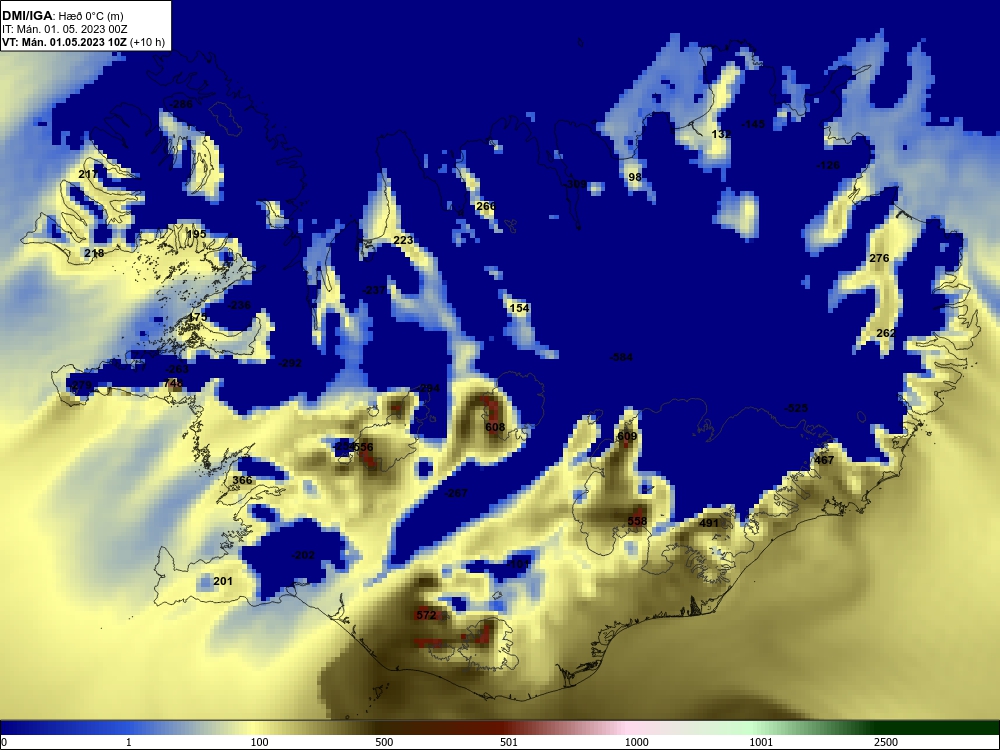Image resolution: width=1000 pixels, height=750 pixels.
Task: Click the map value 262
Action: [886, 333]
